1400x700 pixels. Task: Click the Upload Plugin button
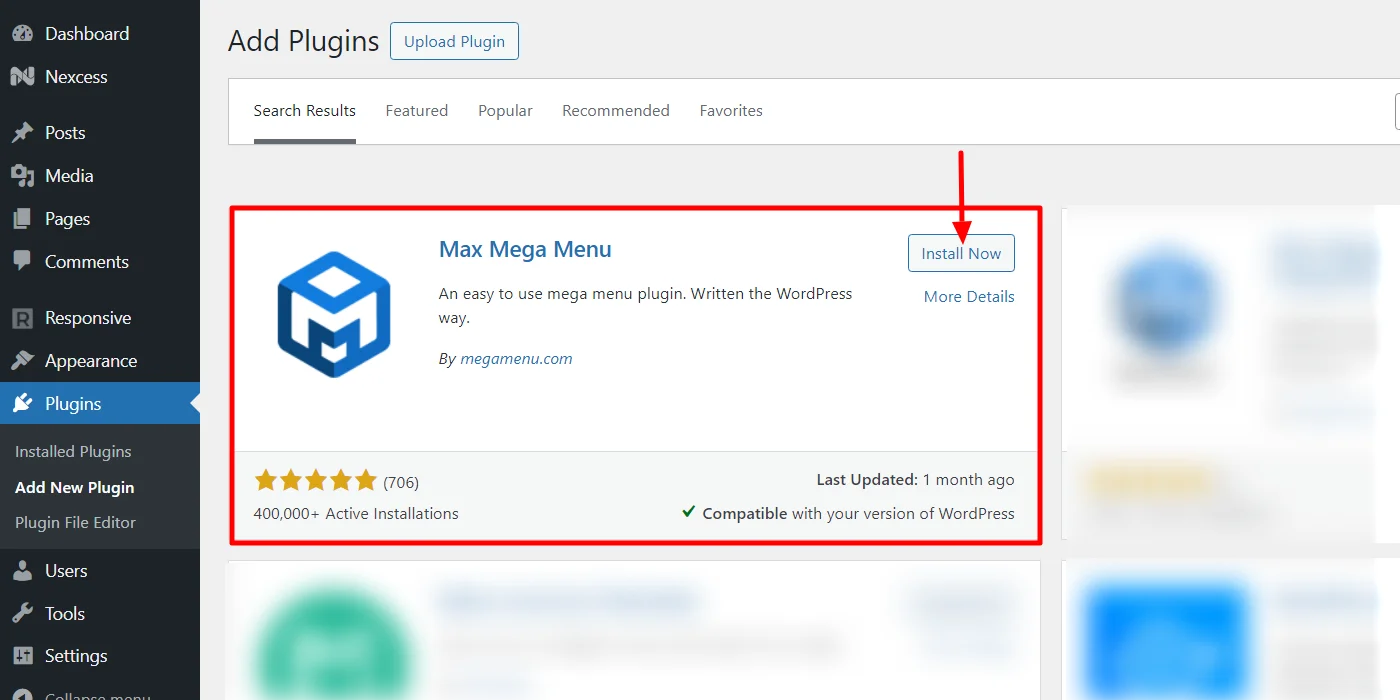454,41
